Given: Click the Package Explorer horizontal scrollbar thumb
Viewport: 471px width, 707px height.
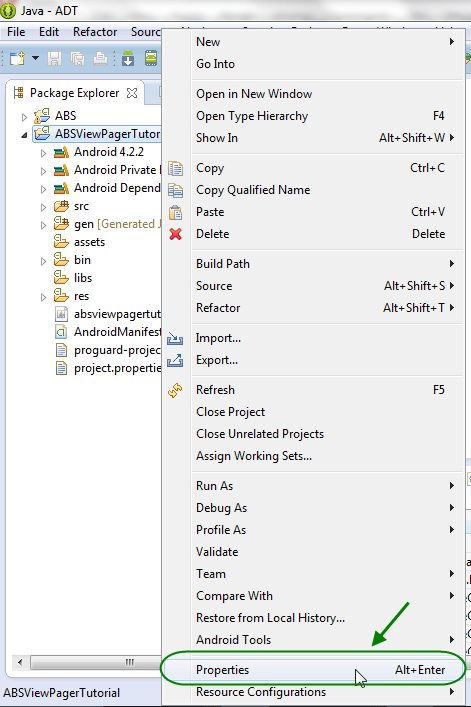Looking at the screenshot, I should coord(96,662).
